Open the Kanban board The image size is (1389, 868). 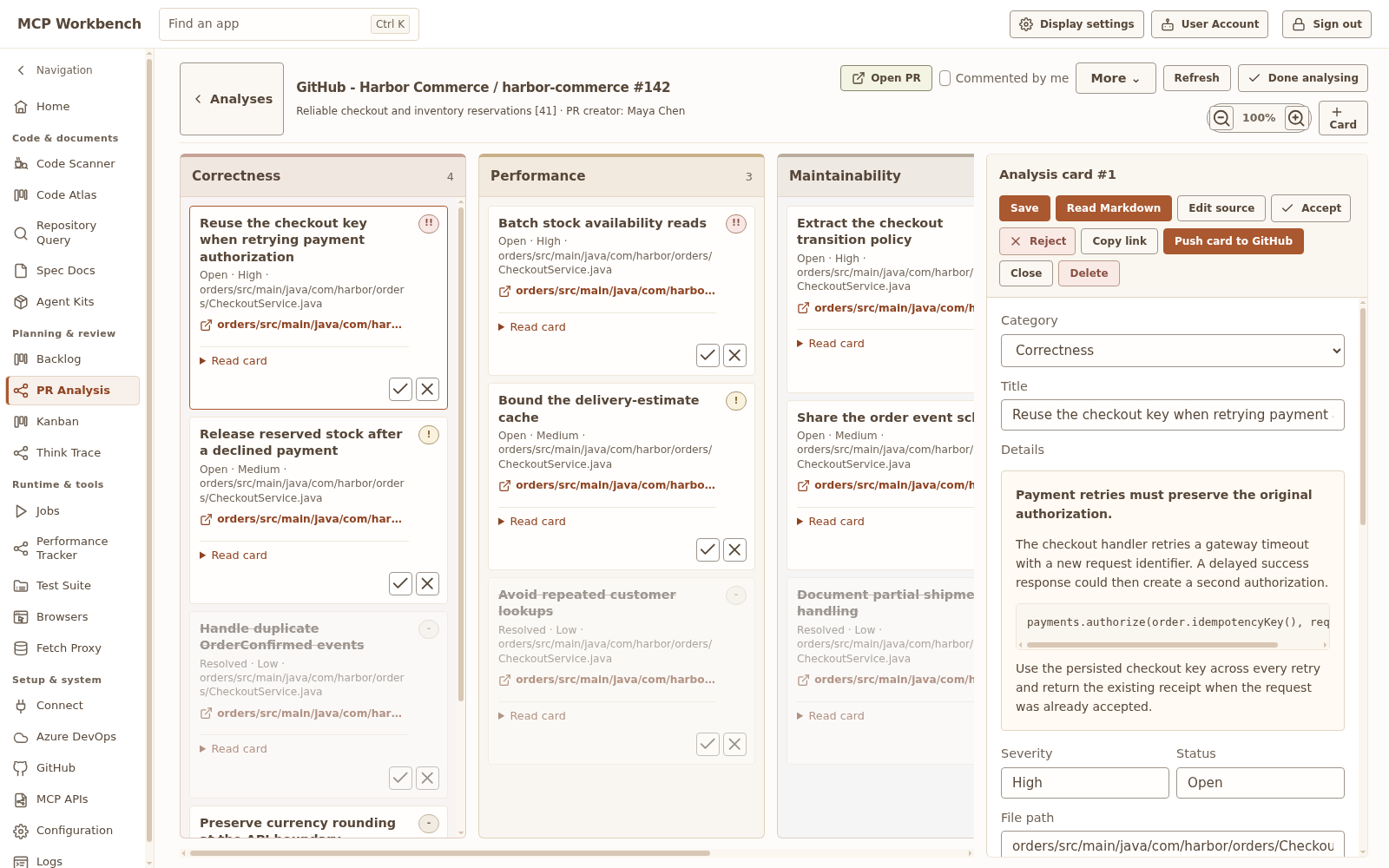coord(73,422)
